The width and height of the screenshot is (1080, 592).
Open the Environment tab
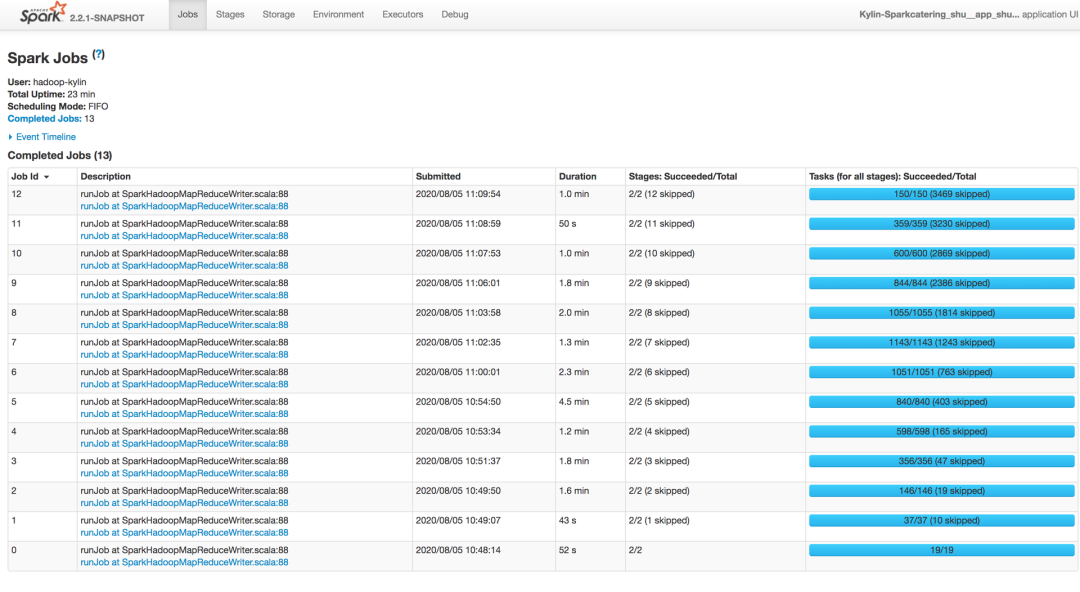pyautogui.click(x=338, y=15)
